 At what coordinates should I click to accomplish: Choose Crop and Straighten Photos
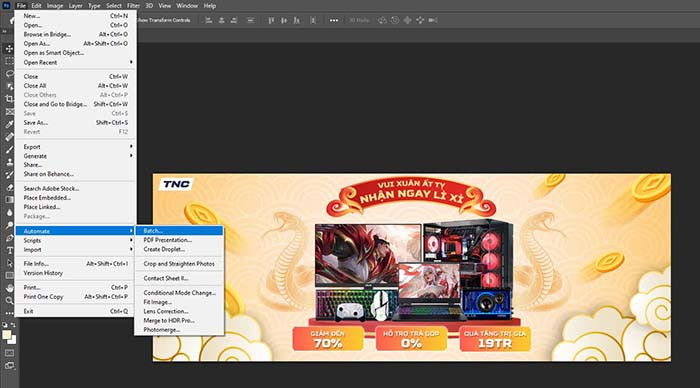pos(179,264)
